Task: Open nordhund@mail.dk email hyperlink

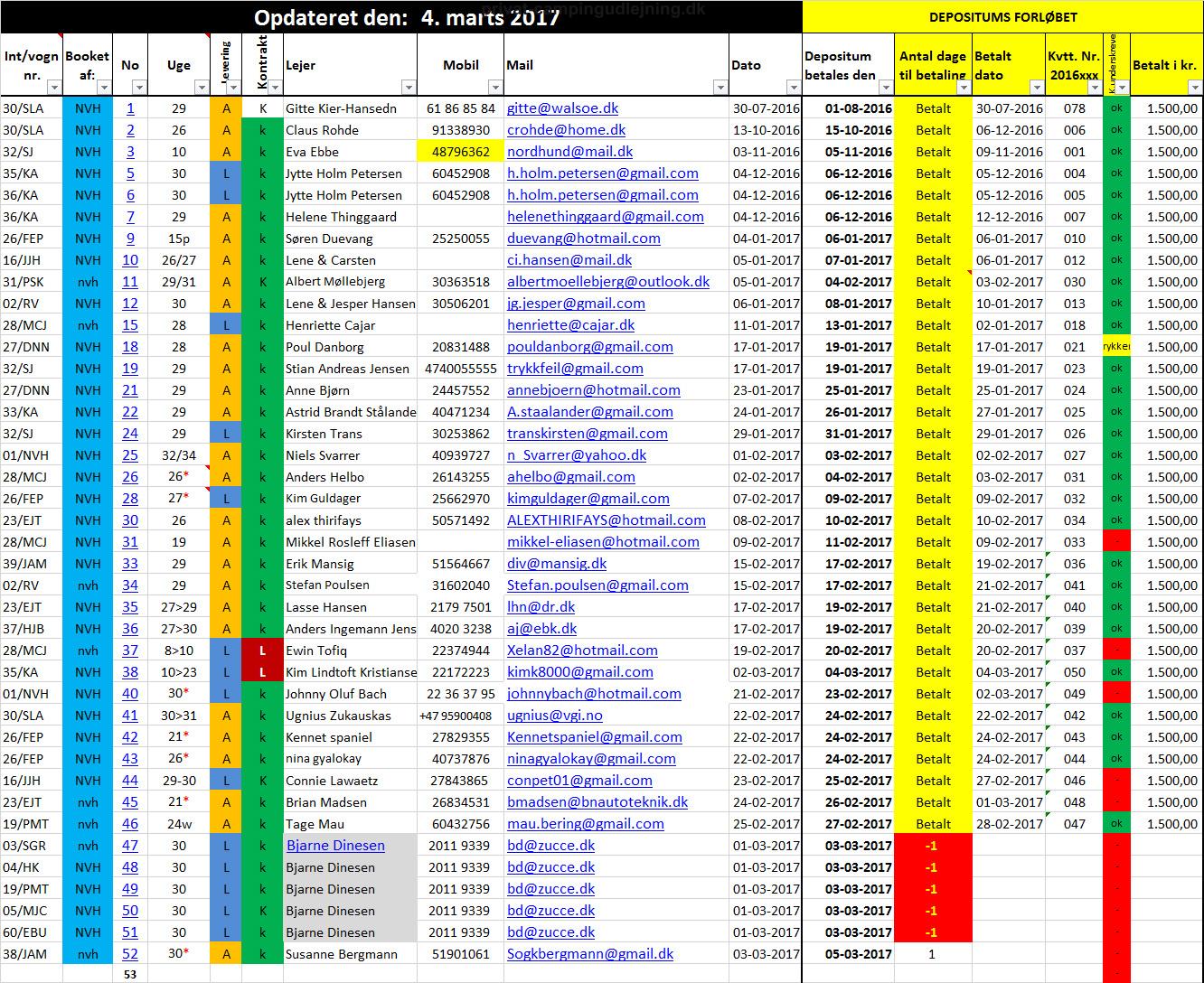Action: (569, 152)
